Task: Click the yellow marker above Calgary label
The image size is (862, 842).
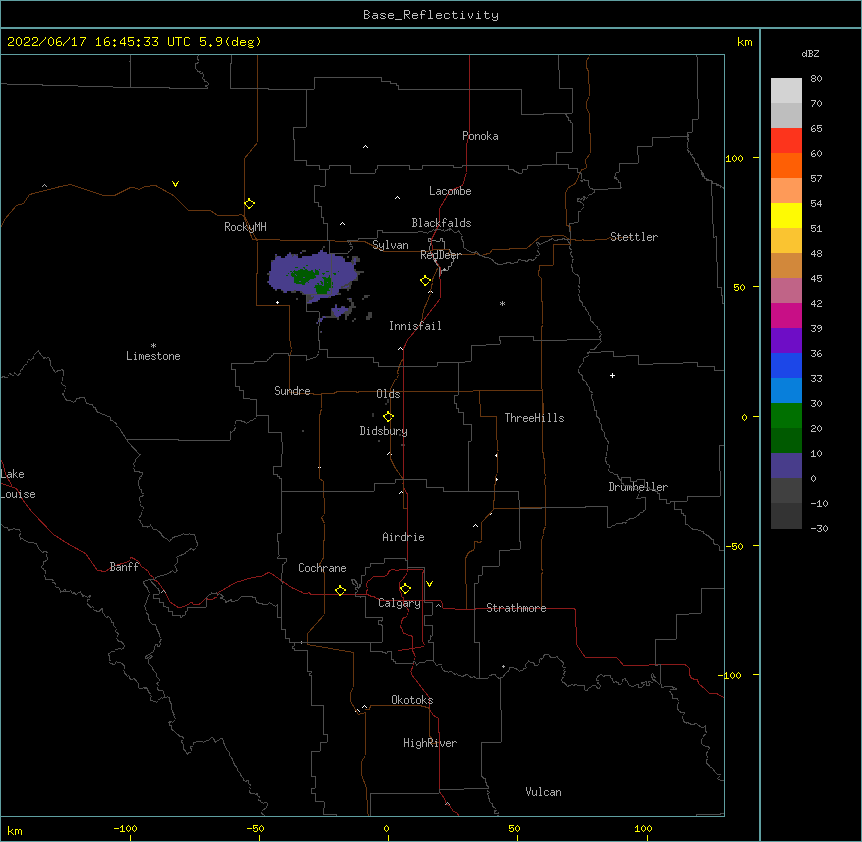Action: click(405, 589)
